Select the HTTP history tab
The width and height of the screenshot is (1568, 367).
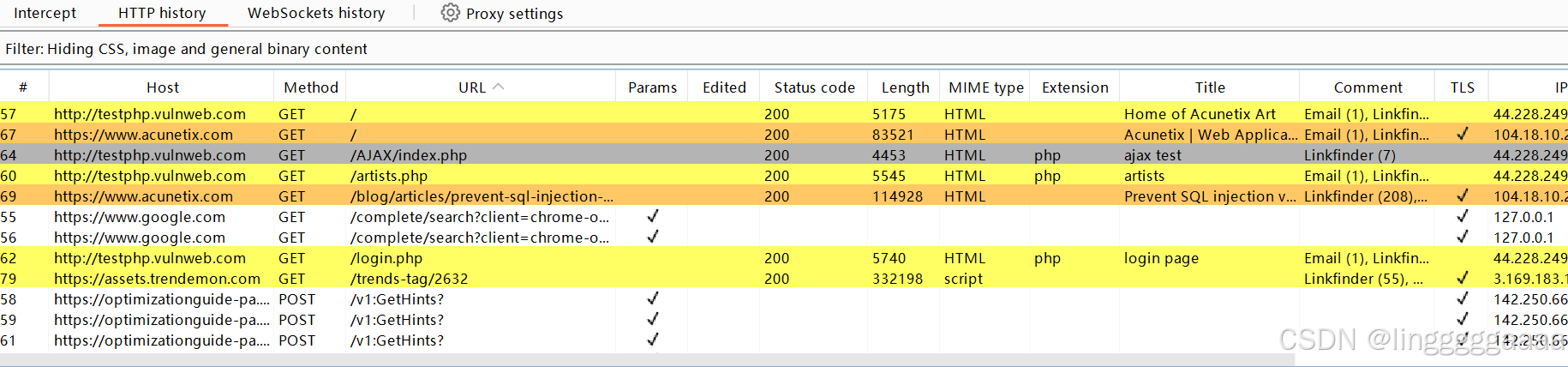click(x=162, y=13)
